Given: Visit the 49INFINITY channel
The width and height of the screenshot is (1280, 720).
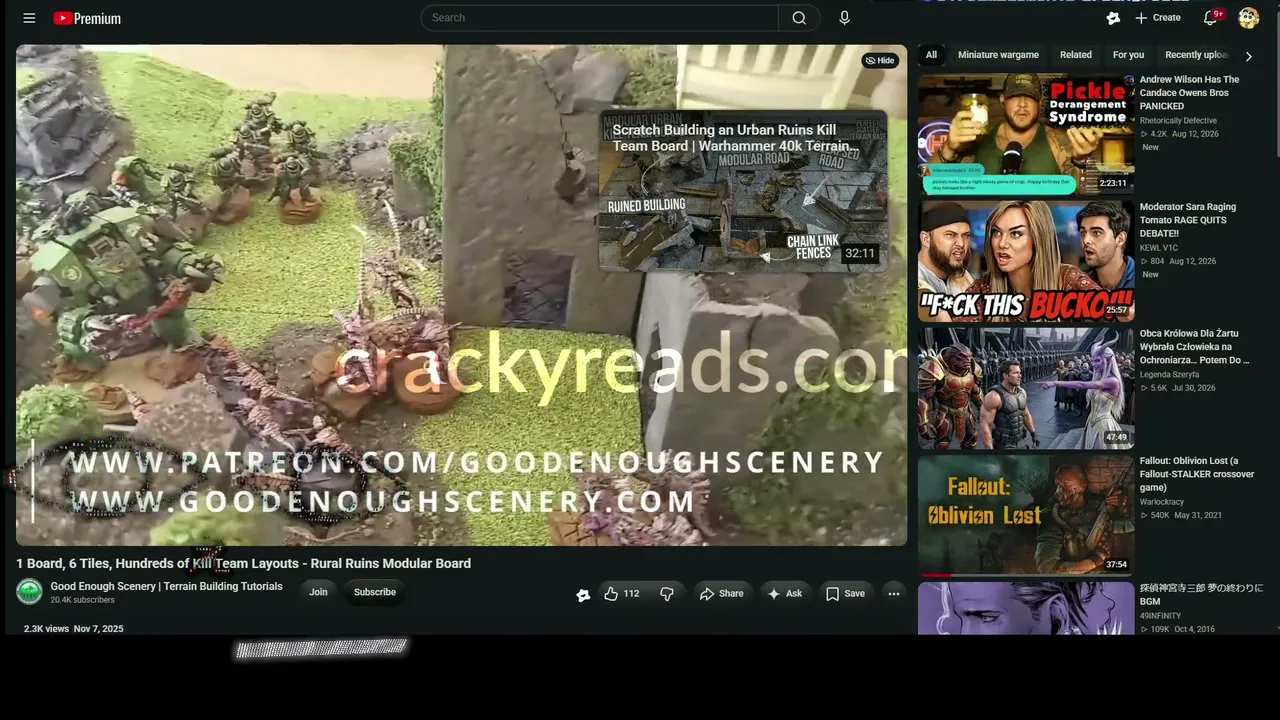Looking at the screenshot, I should point(1161,616).
